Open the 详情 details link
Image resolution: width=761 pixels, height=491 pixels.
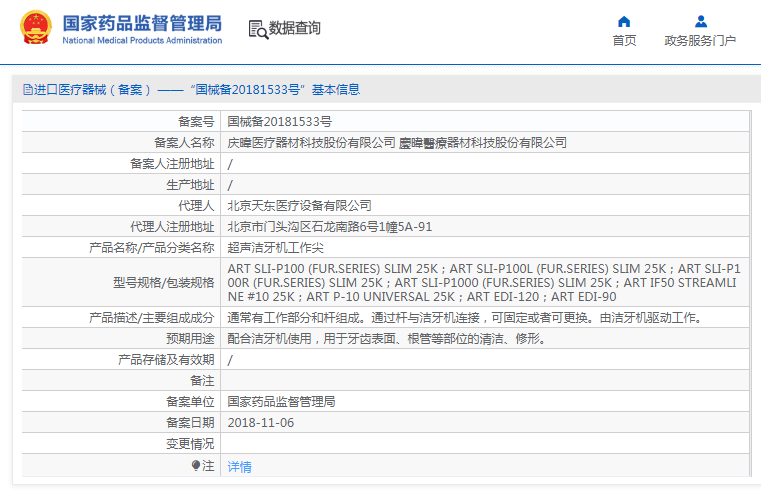[240, 467]
